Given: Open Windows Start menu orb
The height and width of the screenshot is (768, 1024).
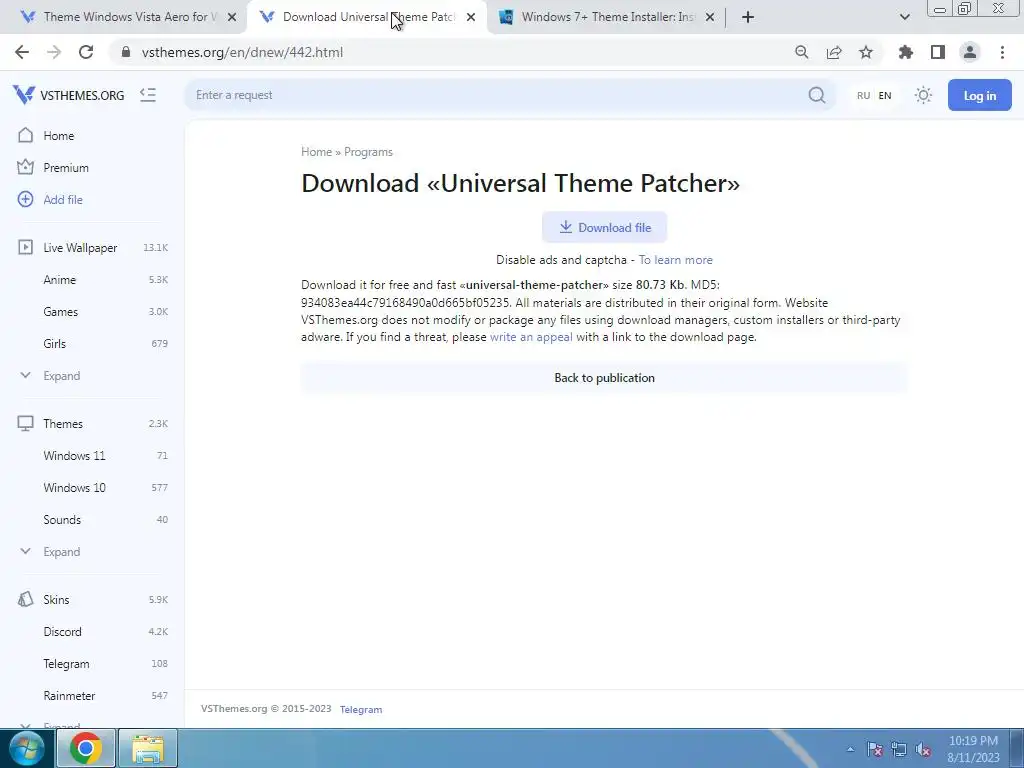Looking at the screenshot, I should tap(26, 748).
